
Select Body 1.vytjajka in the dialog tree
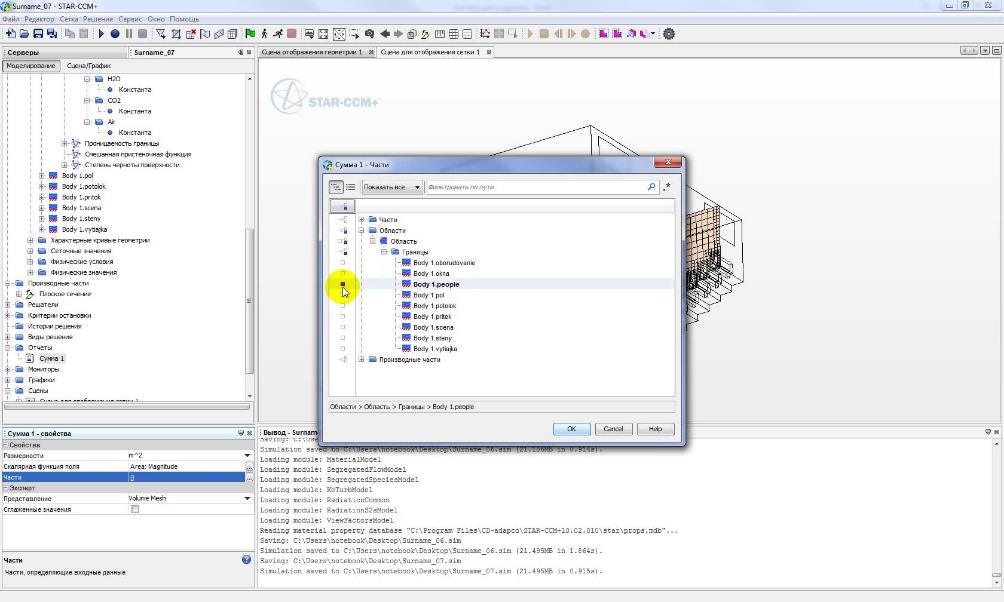point(435,349)
